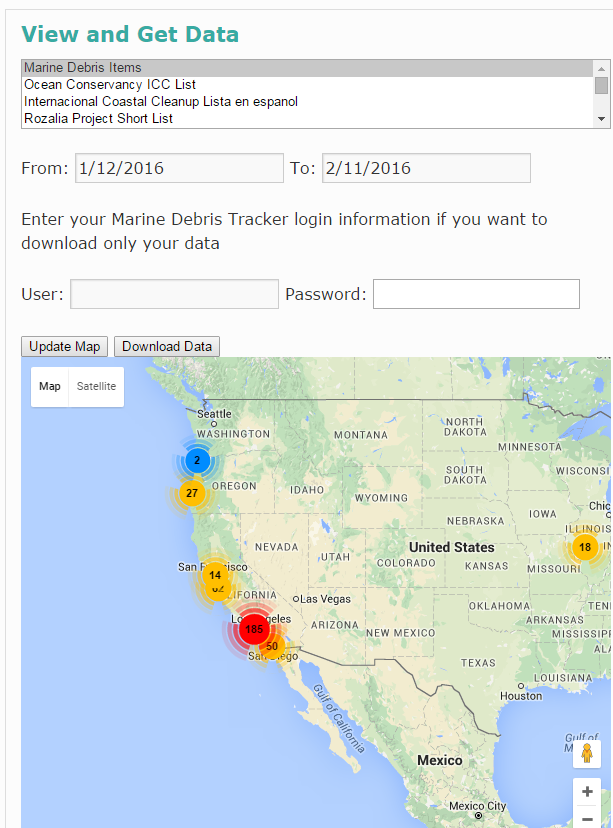
Task: Pick up the Street View pegman icon
Action: (x=587, y=754)
